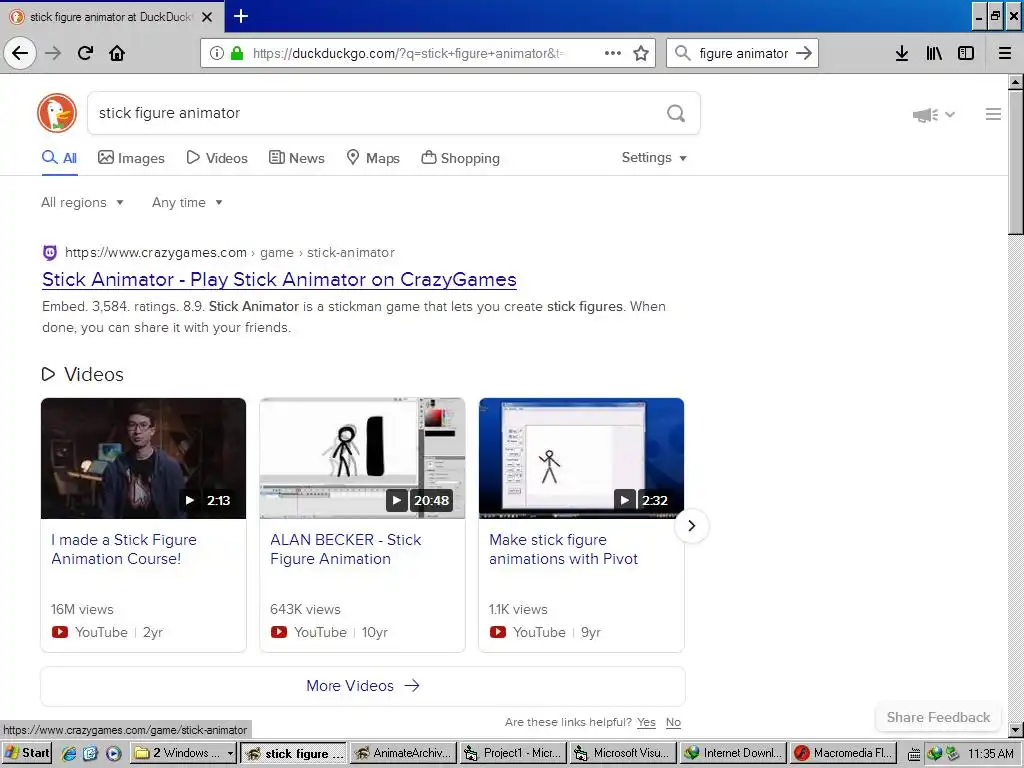
Task: Play the 2:13 stick figure course thumbnail
Action: [x=144, y=458]
